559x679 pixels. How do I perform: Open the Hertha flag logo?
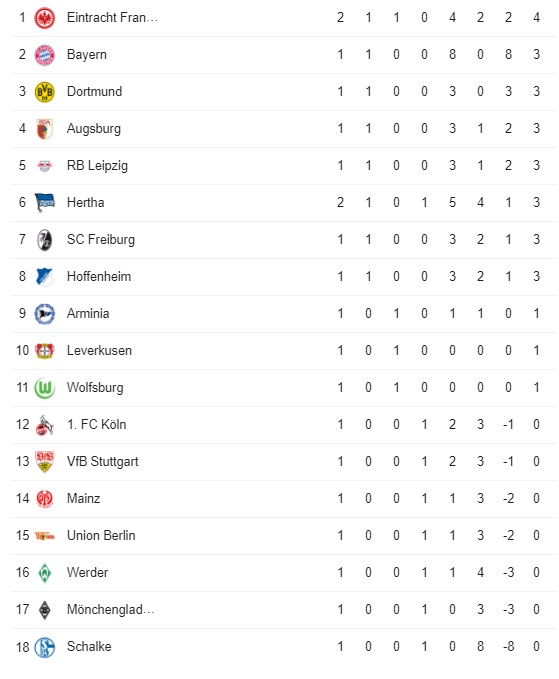(x=45, y=203)
